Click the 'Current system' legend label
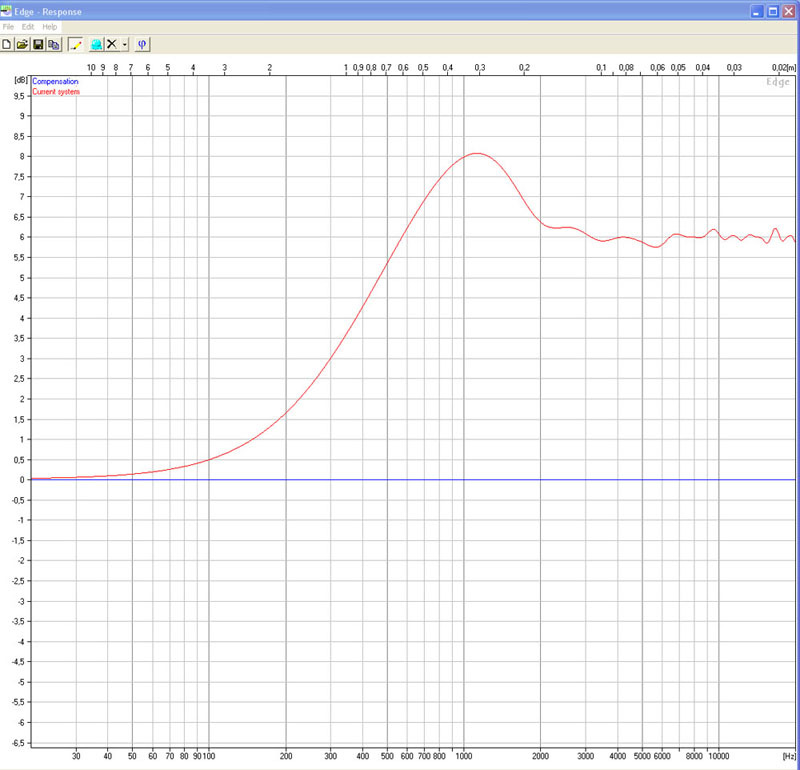This screenshot has height=770, width=800. [56, 92]
